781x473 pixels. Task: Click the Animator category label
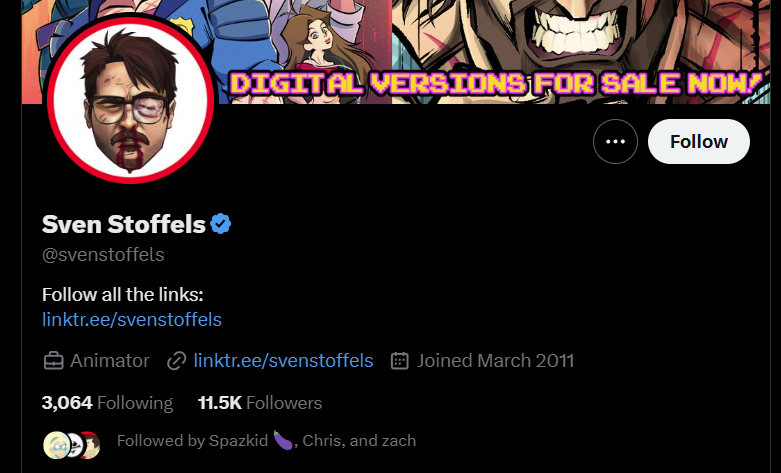[110, 360]
